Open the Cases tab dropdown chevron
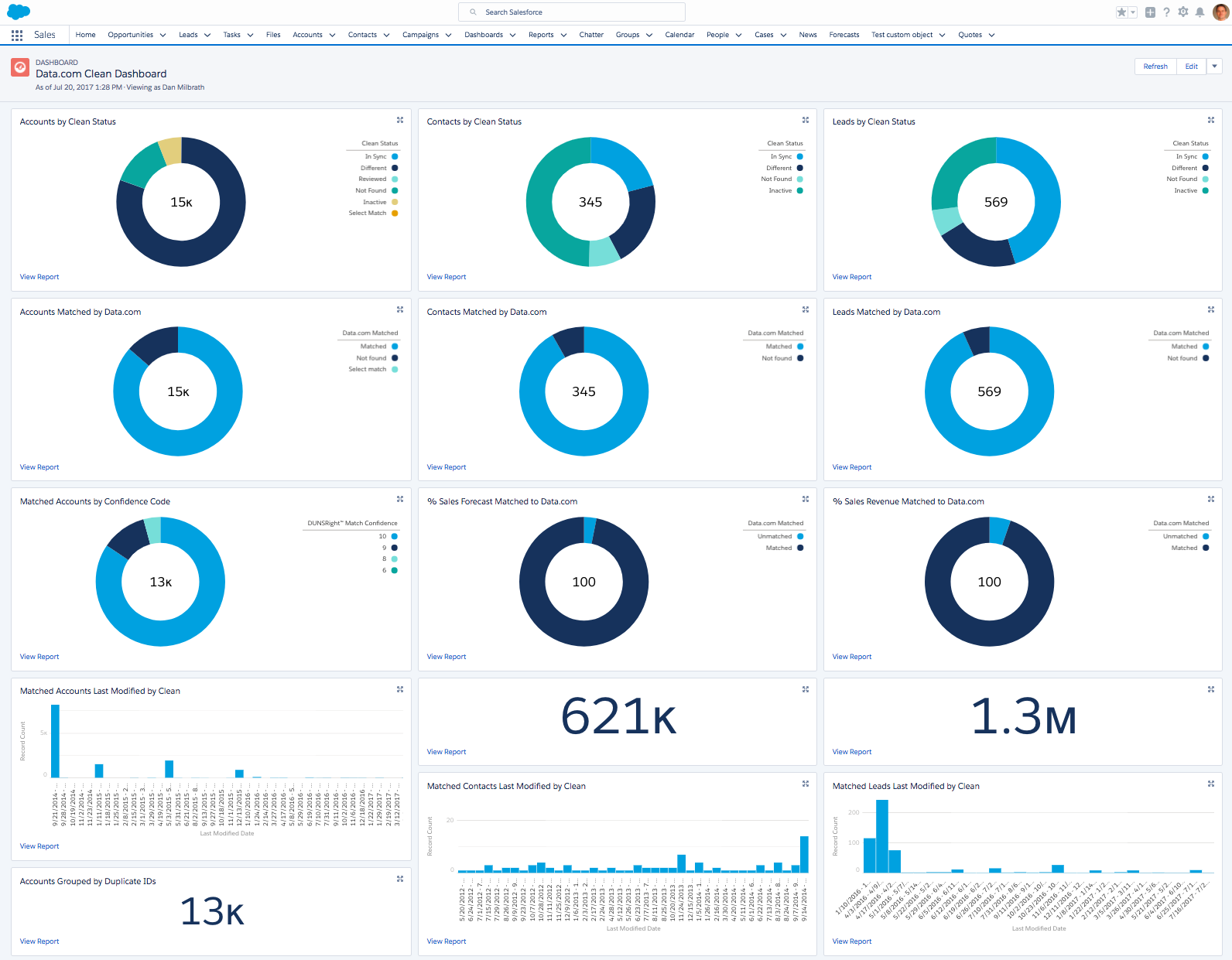 (x=783, y=35)
